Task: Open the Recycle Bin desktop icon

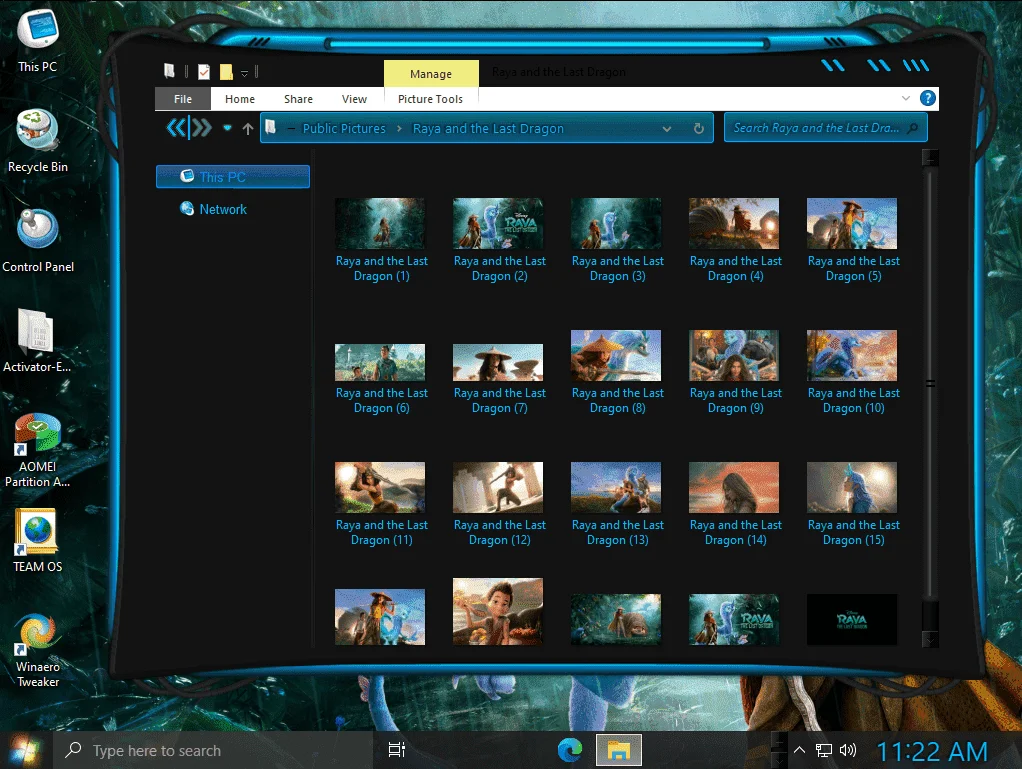Action: click(38, 141)
